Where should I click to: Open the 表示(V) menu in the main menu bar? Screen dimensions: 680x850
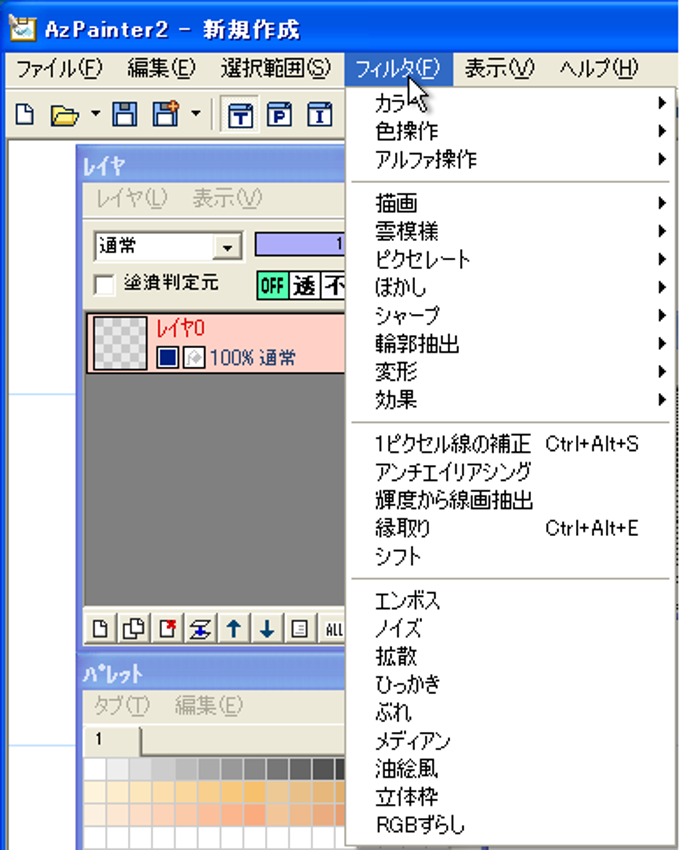point(499,69)
